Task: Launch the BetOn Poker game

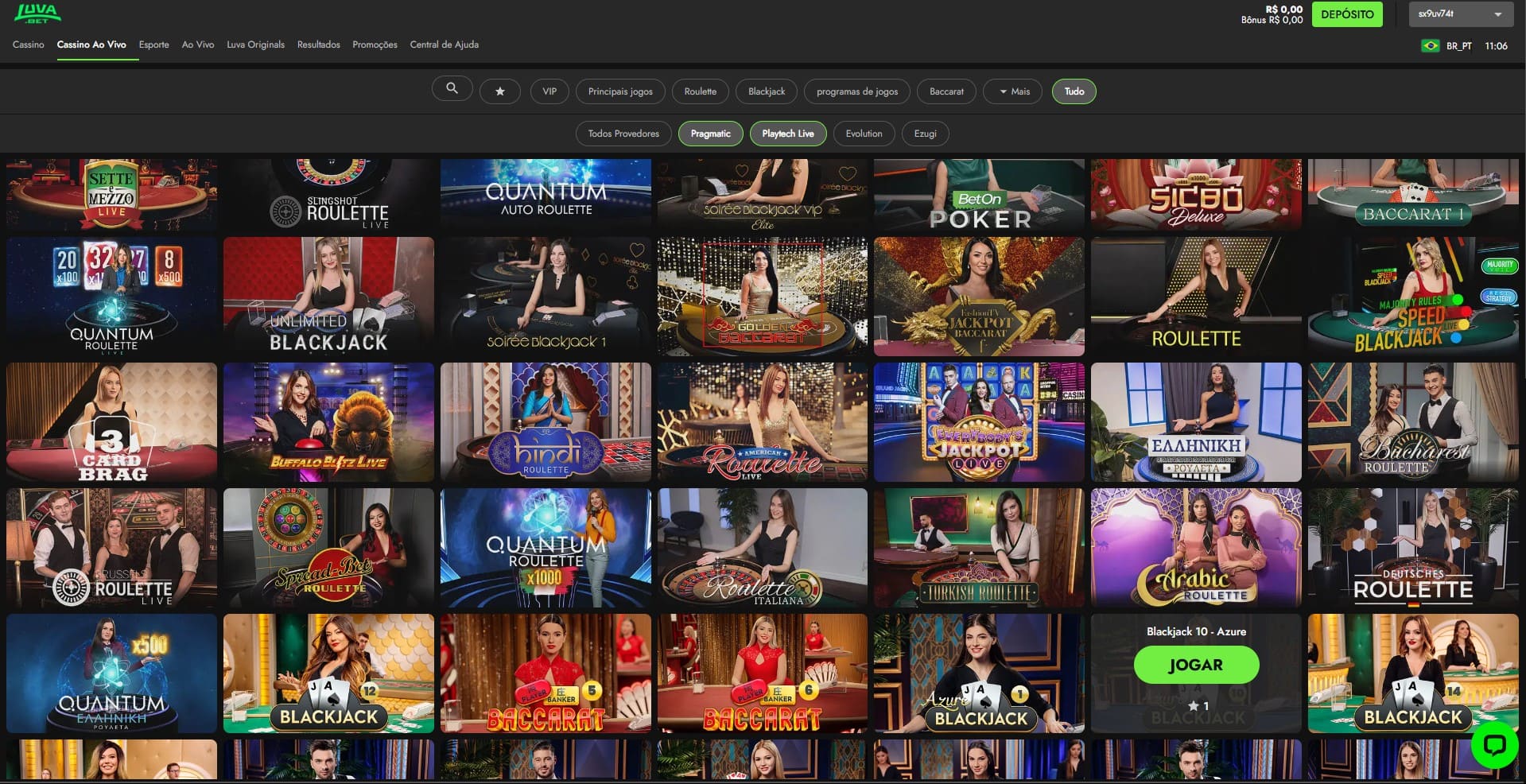Action: [979, 194]
